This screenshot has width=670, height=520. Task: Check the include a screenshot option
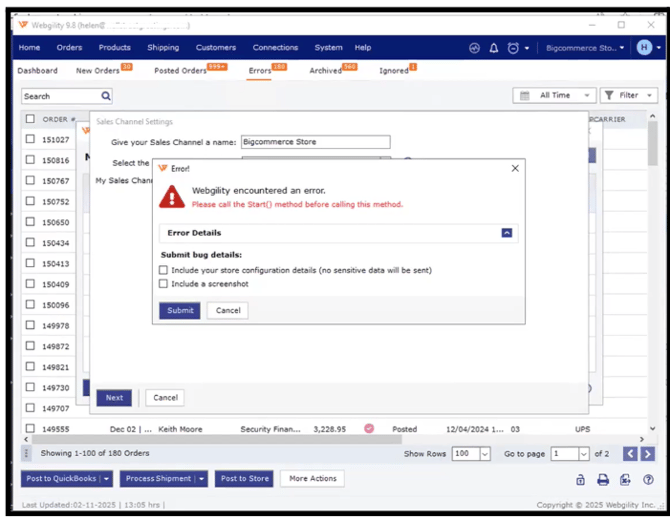[x=164, y=284]
